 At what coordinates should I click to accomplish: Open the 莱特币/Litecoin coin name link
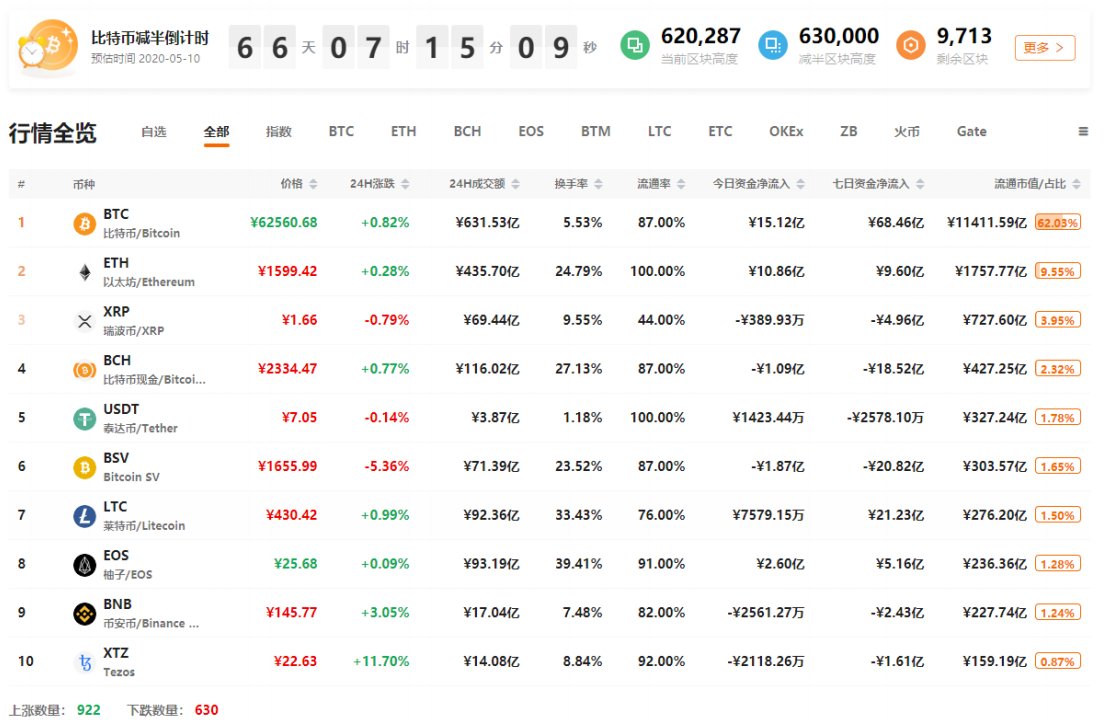click(x=144, y=526)
